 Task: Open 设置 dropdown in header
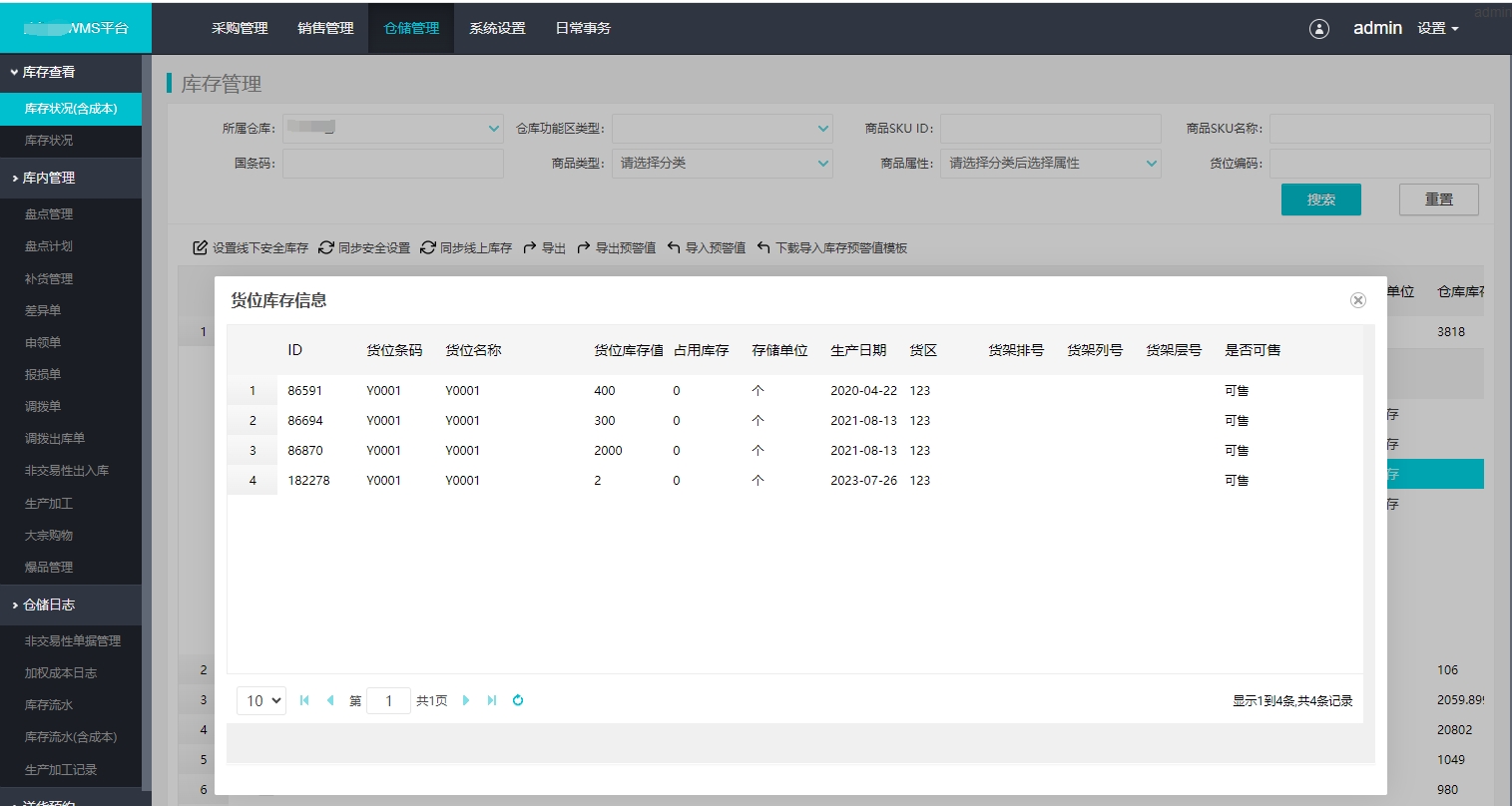[1438, 29]
